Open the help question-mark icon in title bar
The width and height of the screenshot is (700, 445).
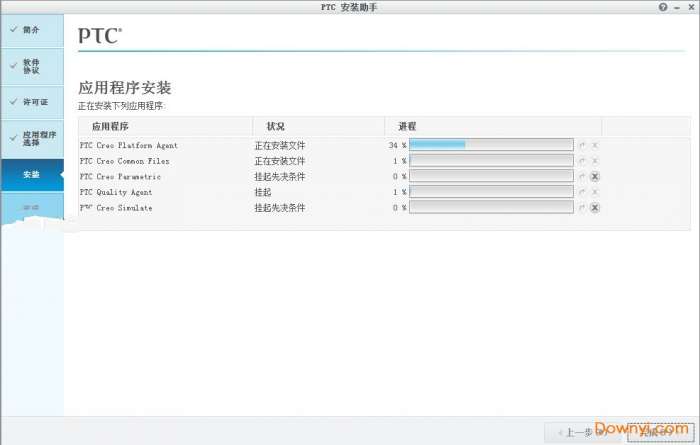coord(663,7)
